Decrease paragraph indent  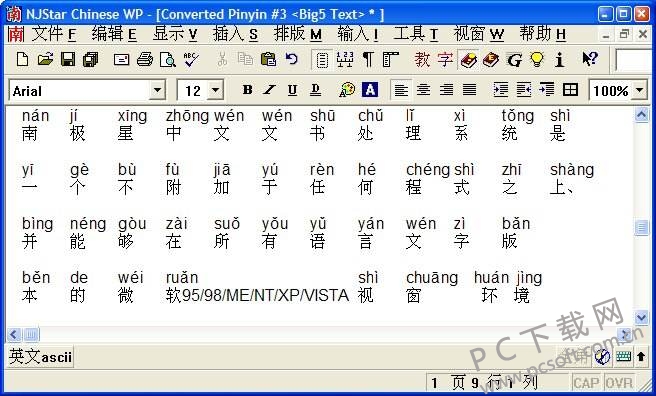(x=523, y=89)
